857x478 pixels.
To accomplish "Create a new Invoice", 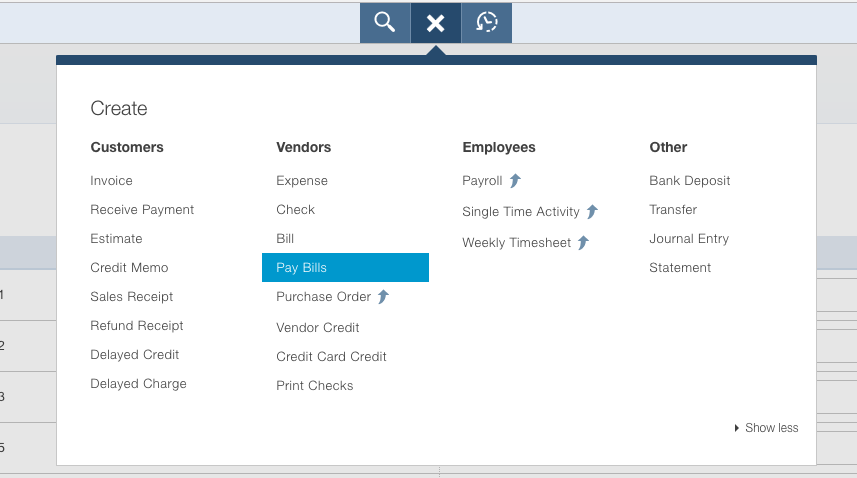I will [111, 181].
